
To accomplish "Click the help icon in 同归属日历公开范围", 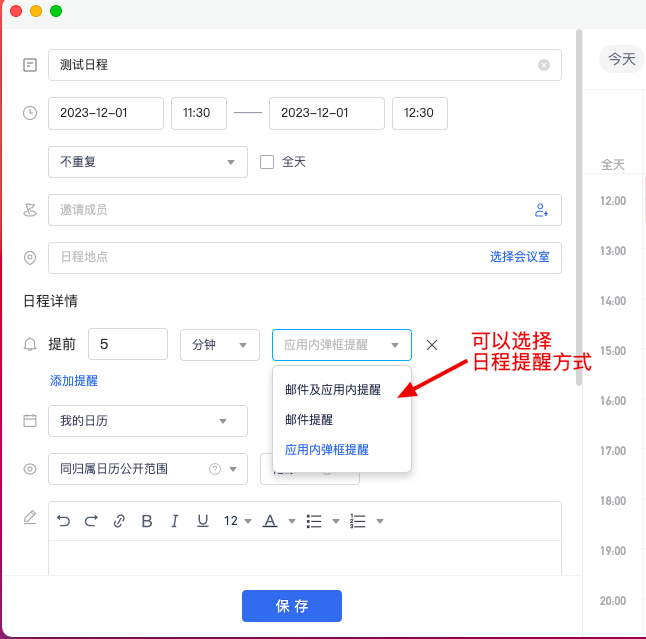I will [215, 469].
